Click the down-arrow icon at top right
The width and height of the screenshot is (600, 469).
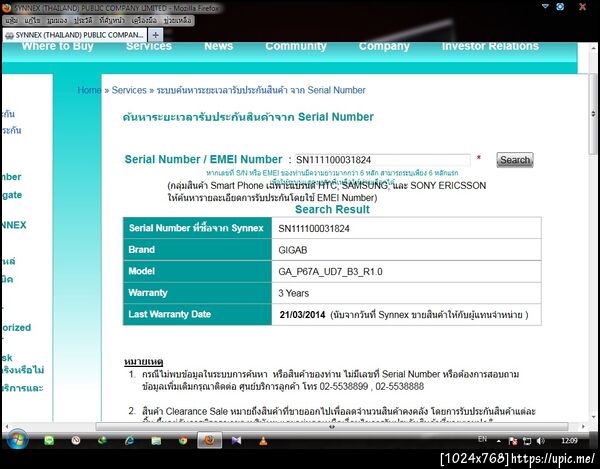545,6
